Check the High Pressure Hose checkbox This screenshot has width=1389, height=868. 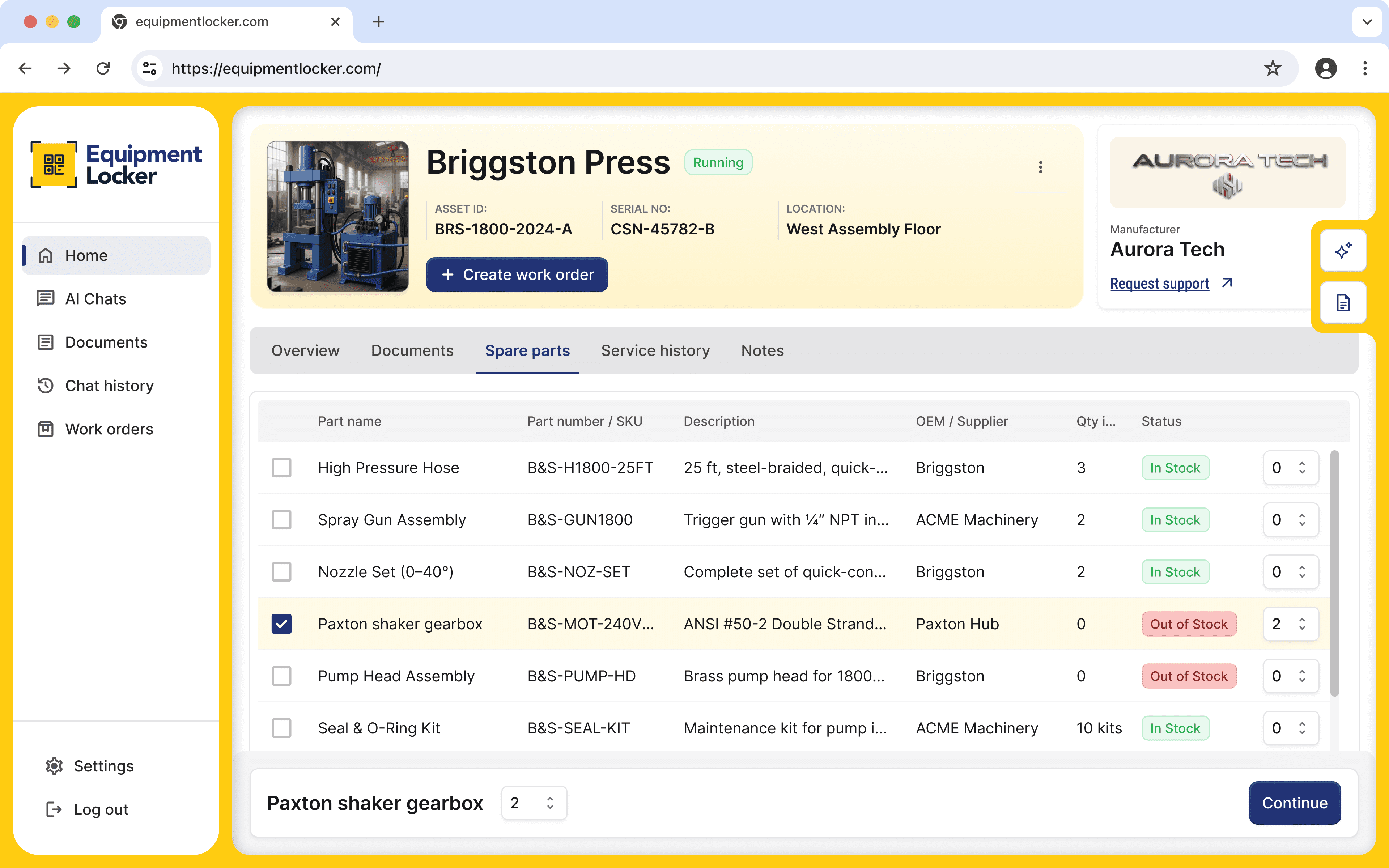[x=281, y=467]
